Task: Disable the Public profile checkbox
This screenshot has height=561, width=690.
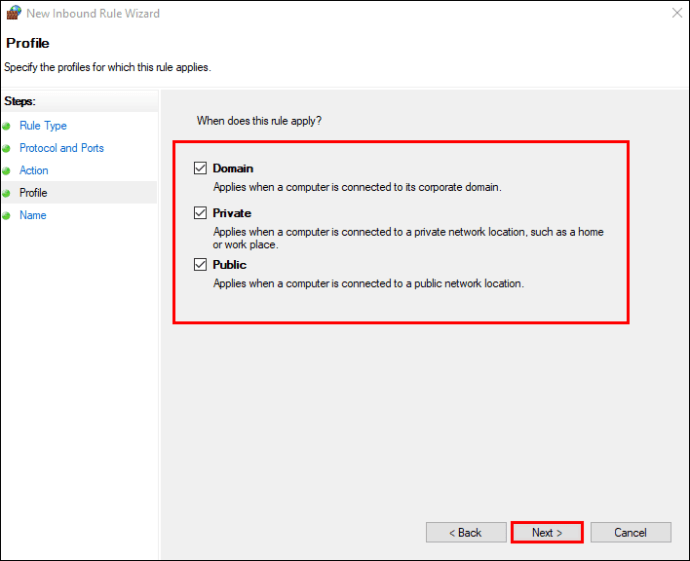Action: click(x=201, y=265)
